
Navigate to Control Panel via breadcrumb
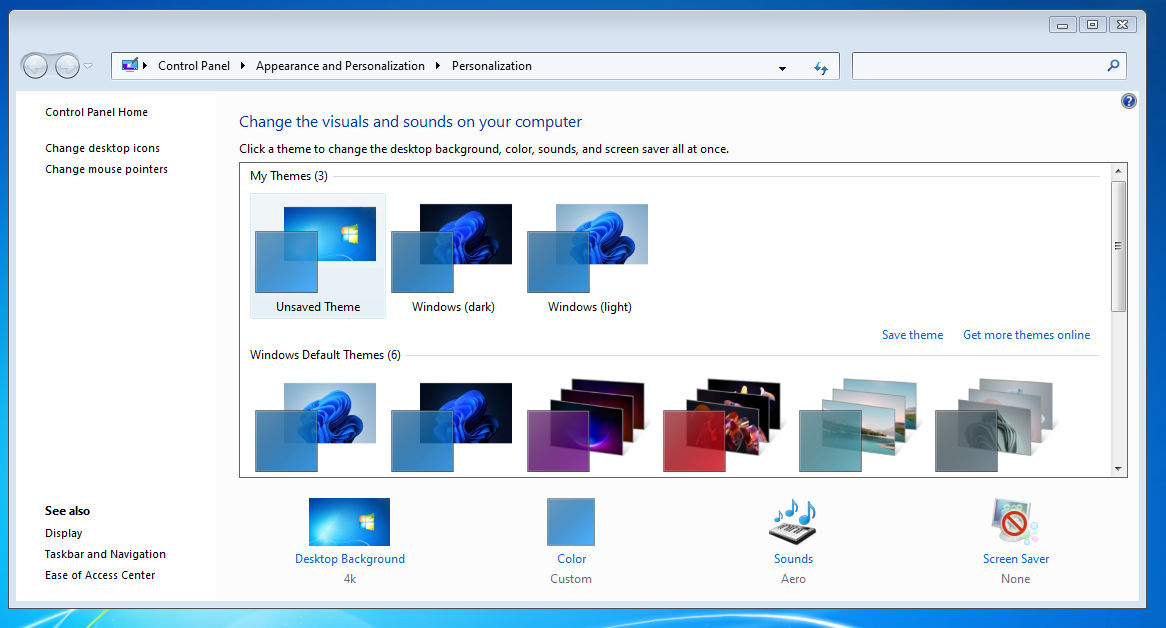pos(194,65)
